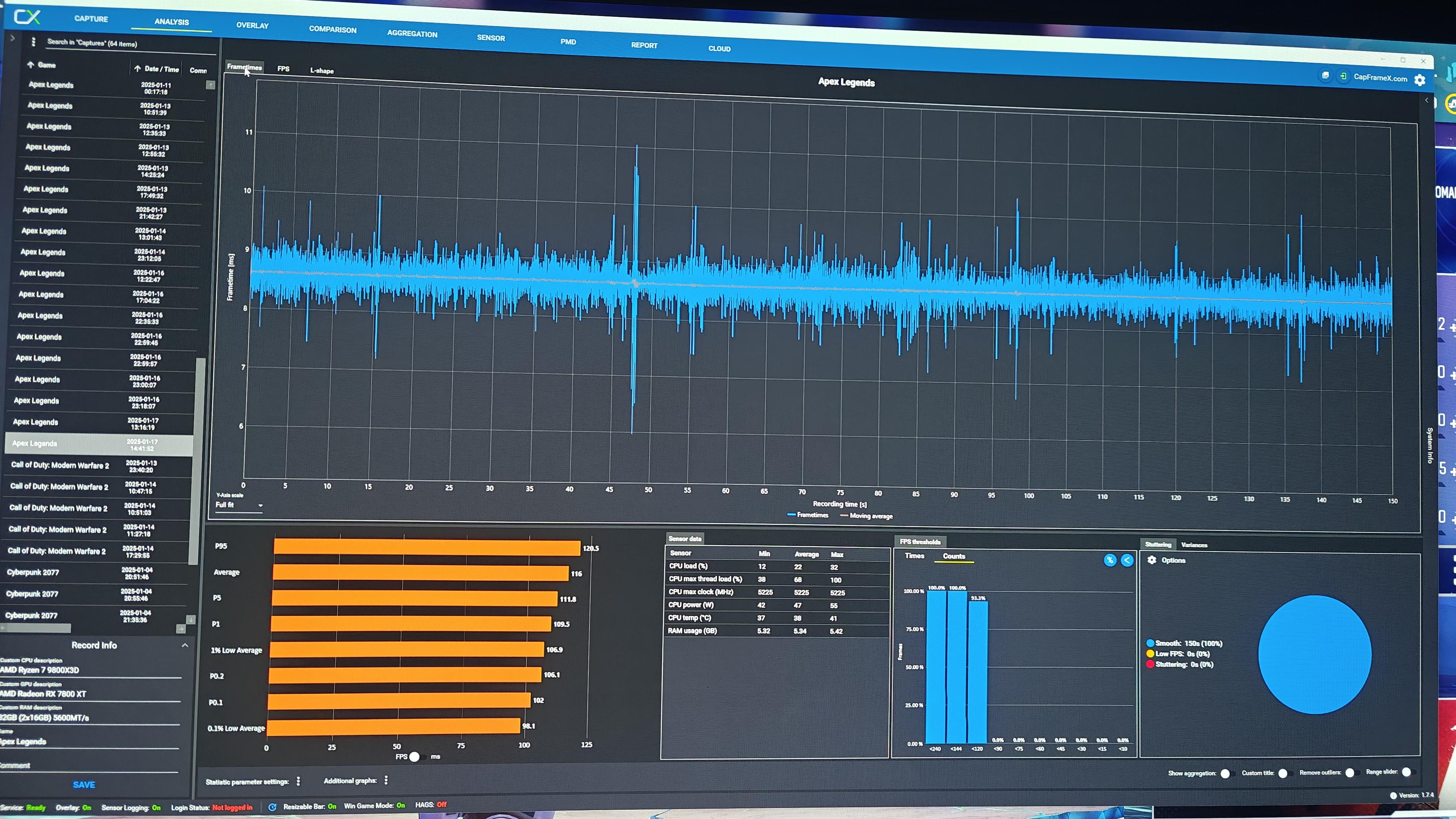Select the L-shape graph tab
The width and height of the screenshot is (1456, 819).
point(322,71)
